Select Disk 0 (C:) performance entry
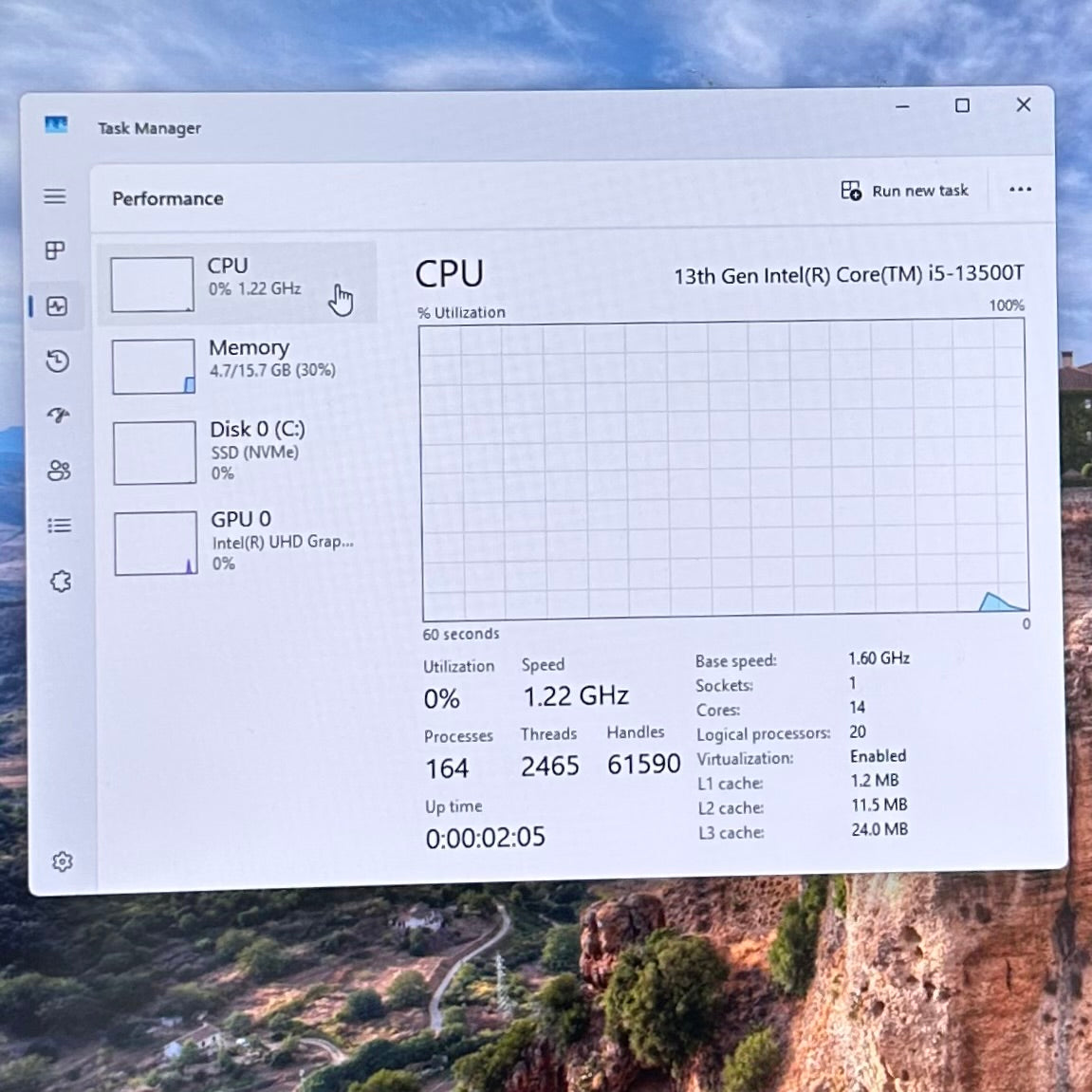 (x=239, y=452)
